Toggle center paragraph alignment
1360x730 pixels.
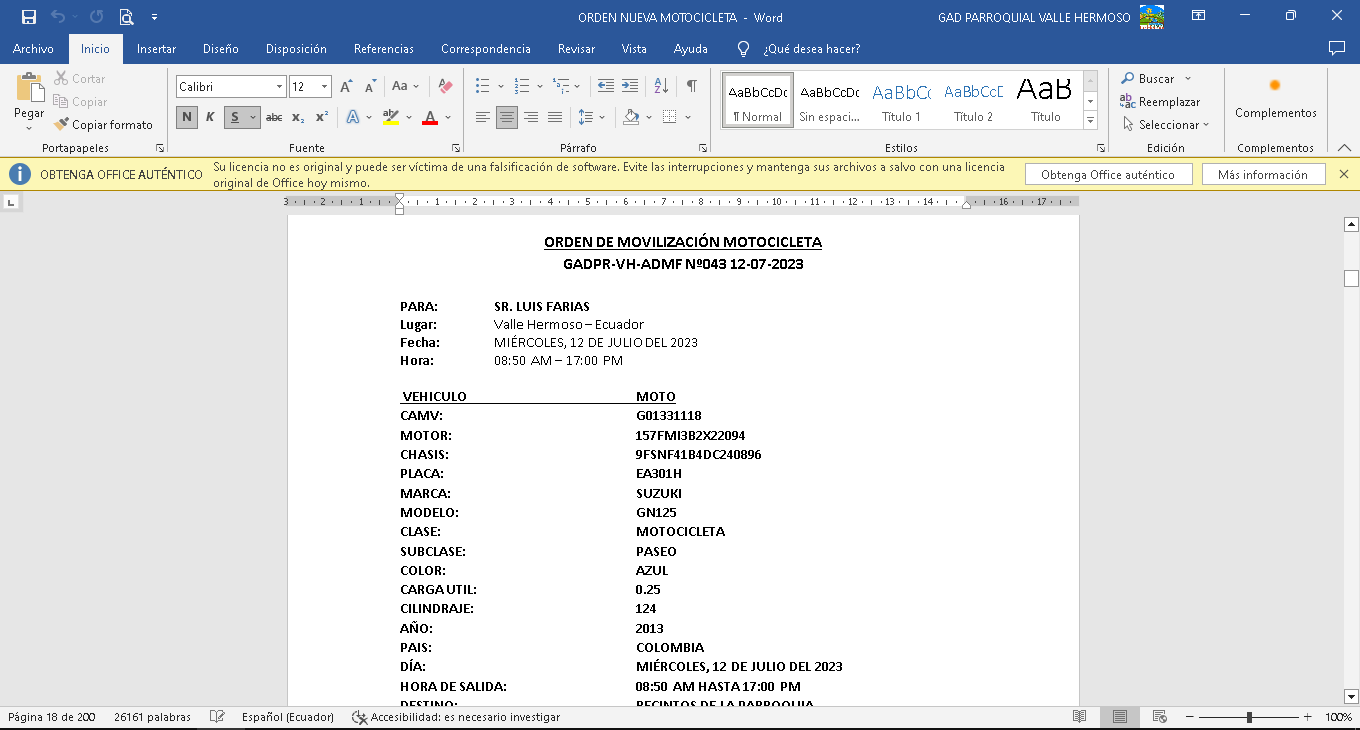click(507, 117)
